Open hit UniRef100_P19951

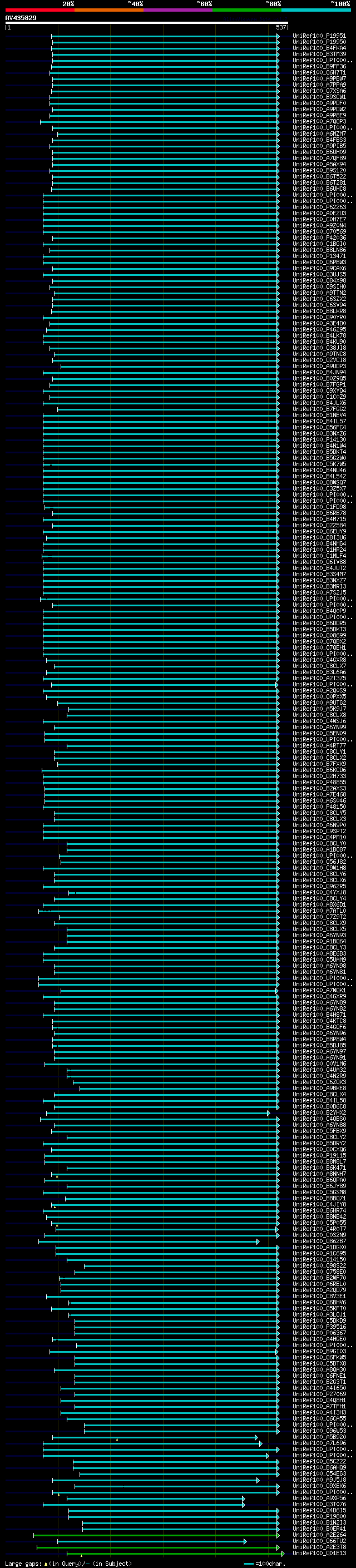[319, 36]
